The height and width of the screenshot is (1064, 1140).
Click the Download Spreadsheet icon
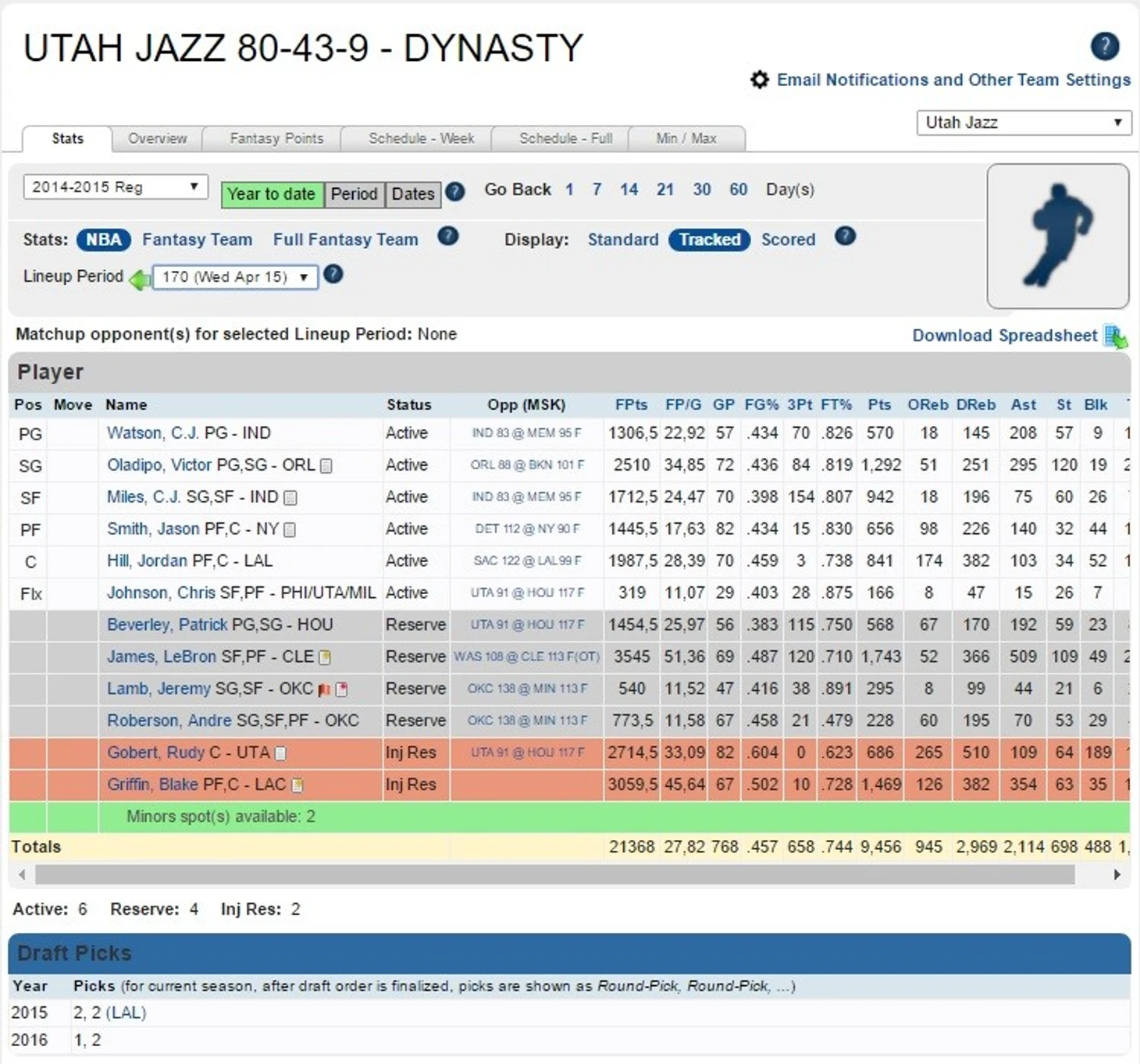pyautogui.click(x=1116, y=337)
